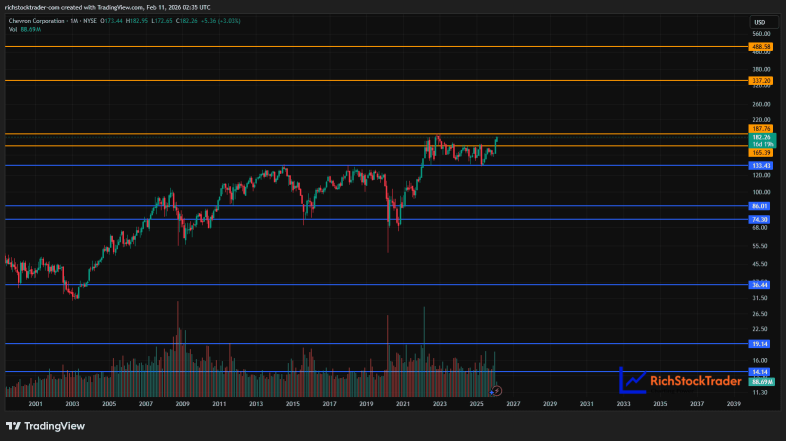Screen dimensions: 786x441
Task: Click the orange 337.20 price label
Action: (760, 81)
